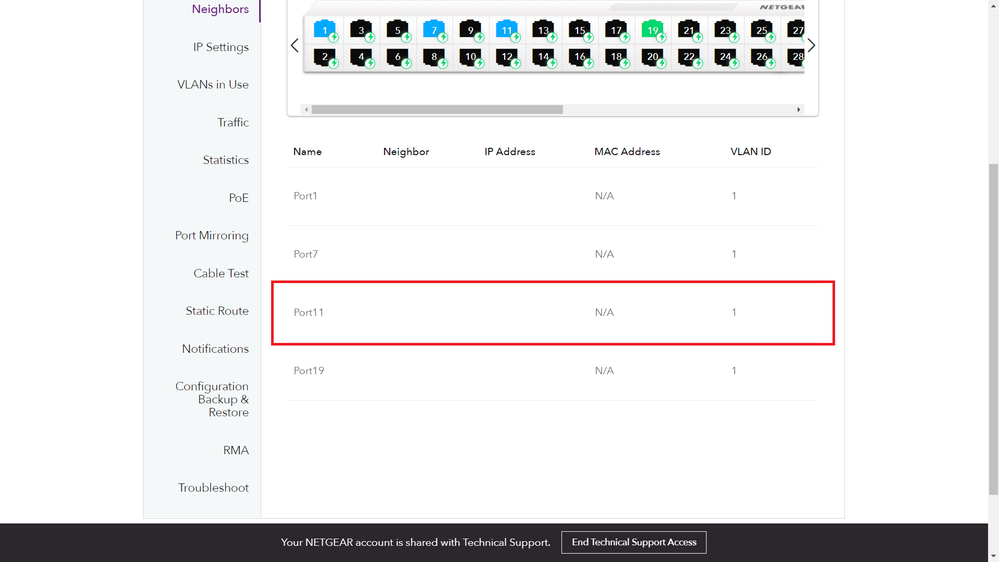Select port 21 on the switch diagram
The image size is (999, 562).
pyautogui.click(x=689, y=30)
